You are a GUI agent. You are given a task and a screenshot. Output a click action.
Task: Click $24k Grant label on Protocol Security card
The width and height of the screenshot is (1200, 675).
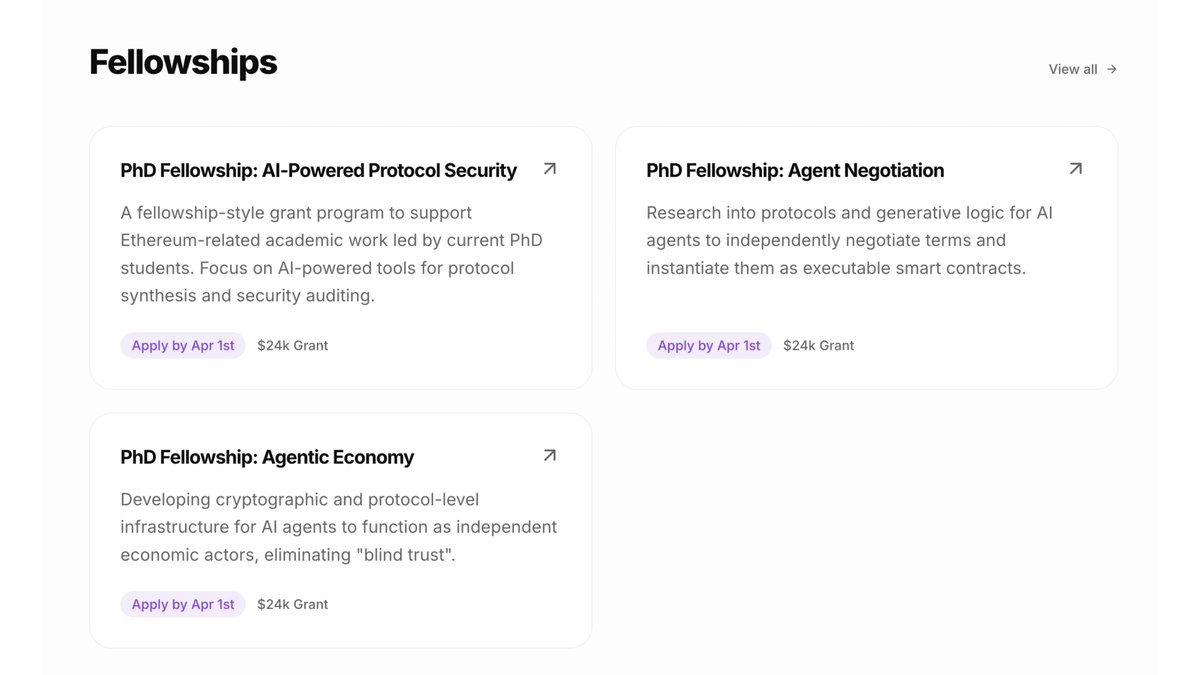tap(292, 346)
